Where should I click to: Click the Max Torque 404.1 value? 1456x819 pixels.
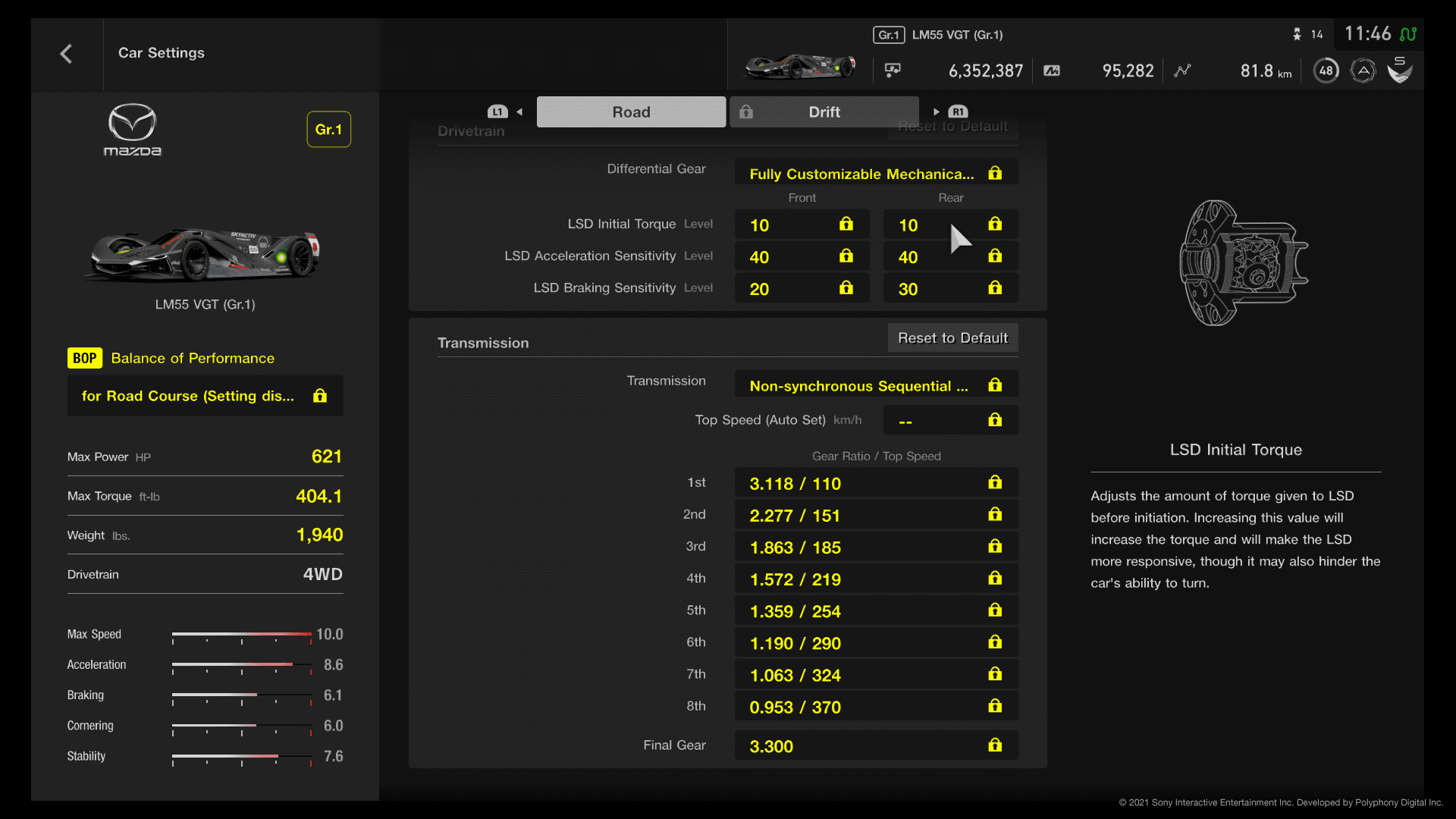click(318, 496)
